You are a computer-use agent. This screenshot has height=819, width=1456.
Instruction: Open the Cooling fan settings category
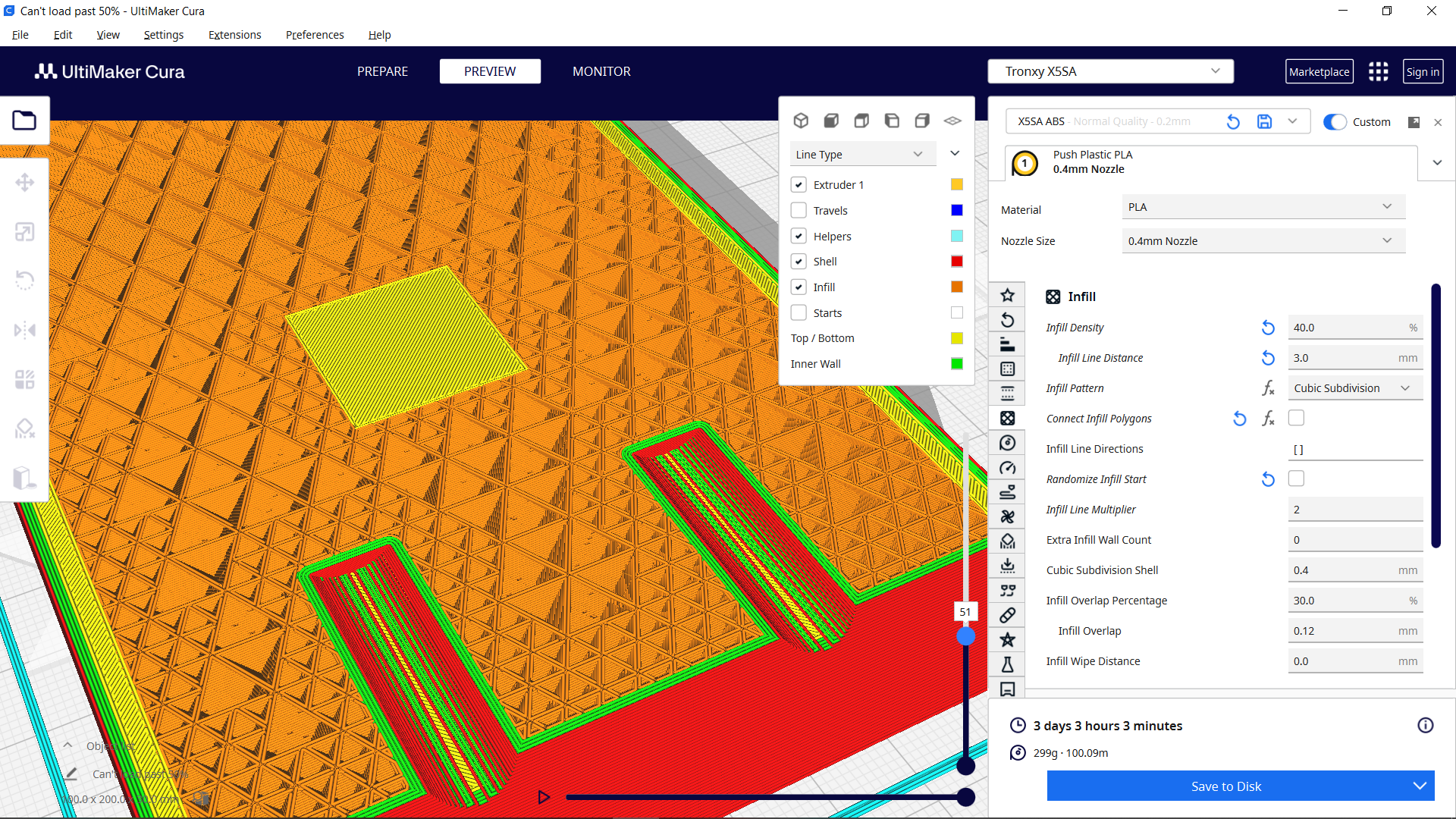(1008, 516)
